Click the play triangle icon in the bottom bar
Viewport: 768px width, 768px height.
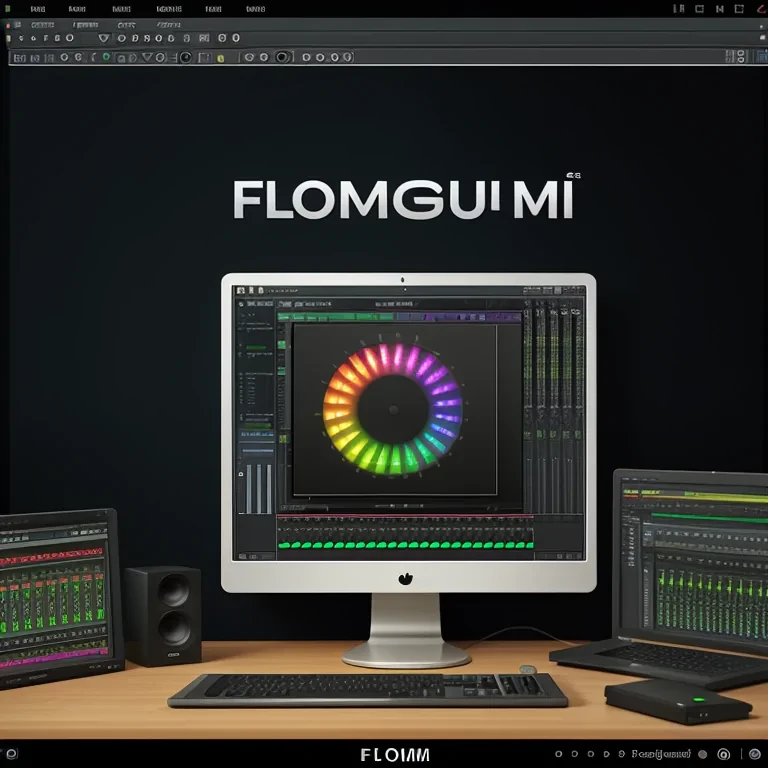click(x=606, y=754)
